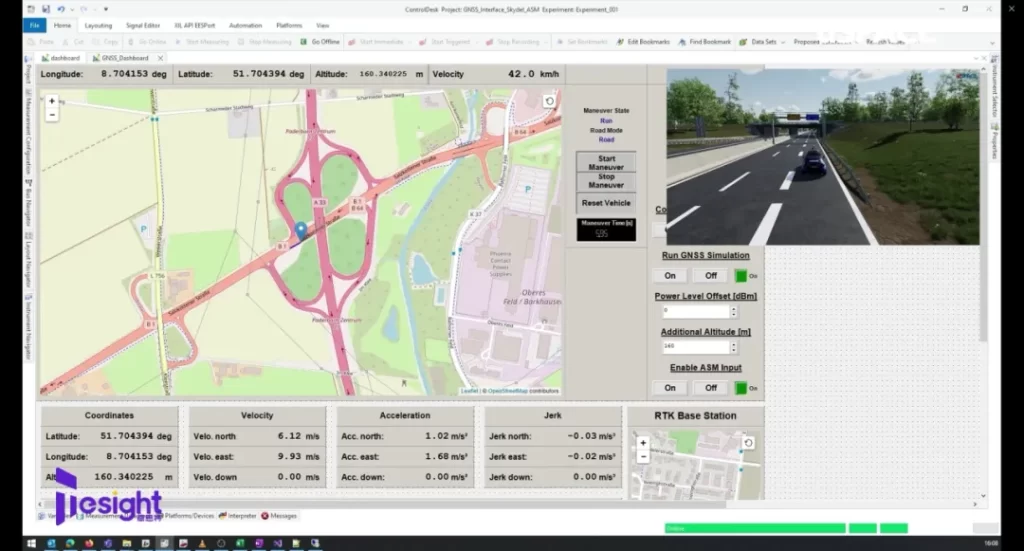1024x551 pixels.
Task: Click the green Online status progress bar
Action: [754, 528]
